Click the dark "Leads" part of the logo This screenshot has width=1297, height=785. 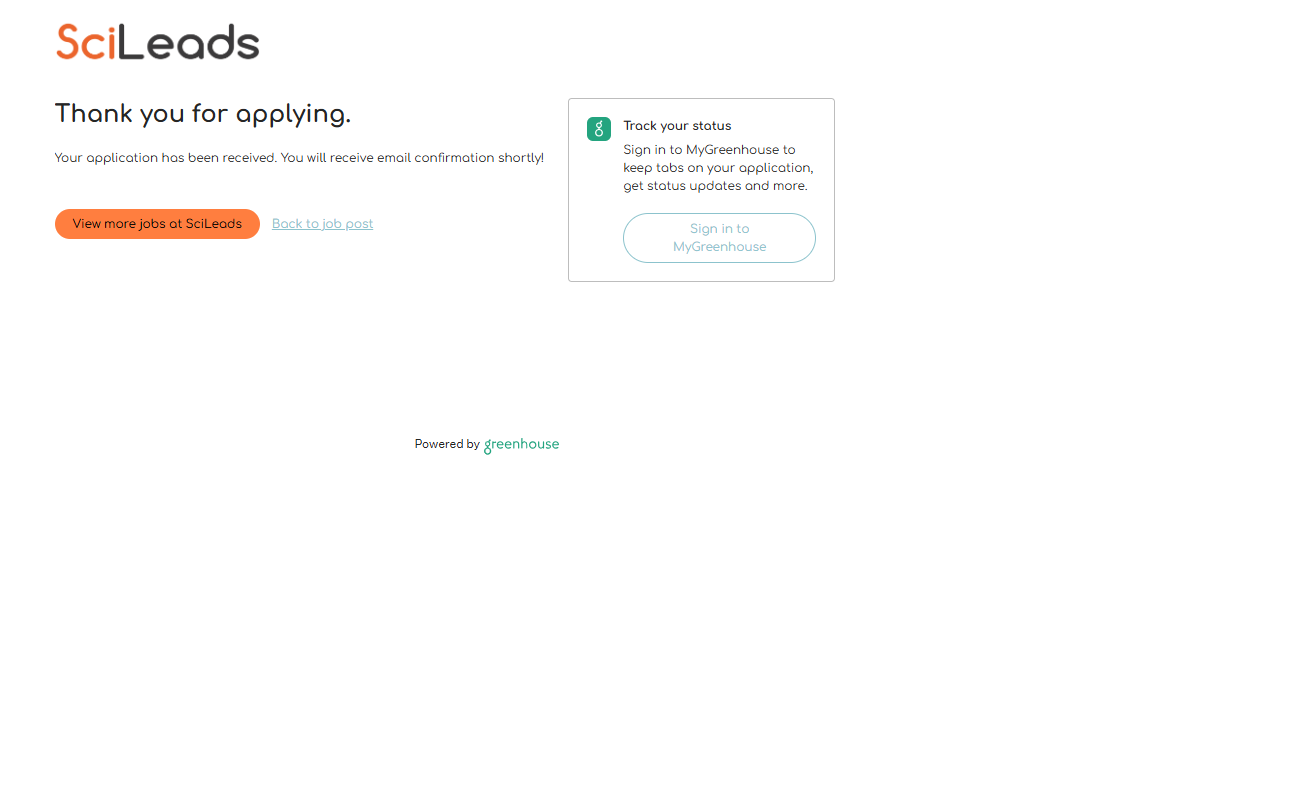[x=190, y=42]
